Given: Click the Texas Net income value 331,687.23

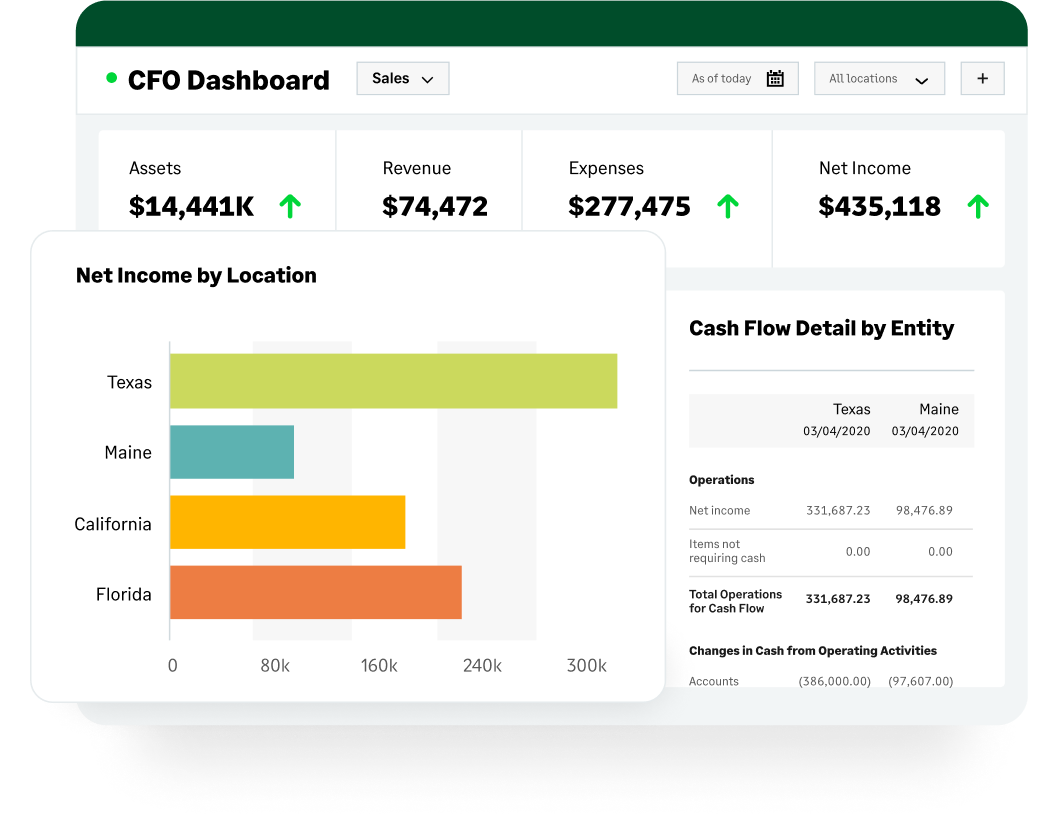Looking at the screenshot, I should 838,511.
